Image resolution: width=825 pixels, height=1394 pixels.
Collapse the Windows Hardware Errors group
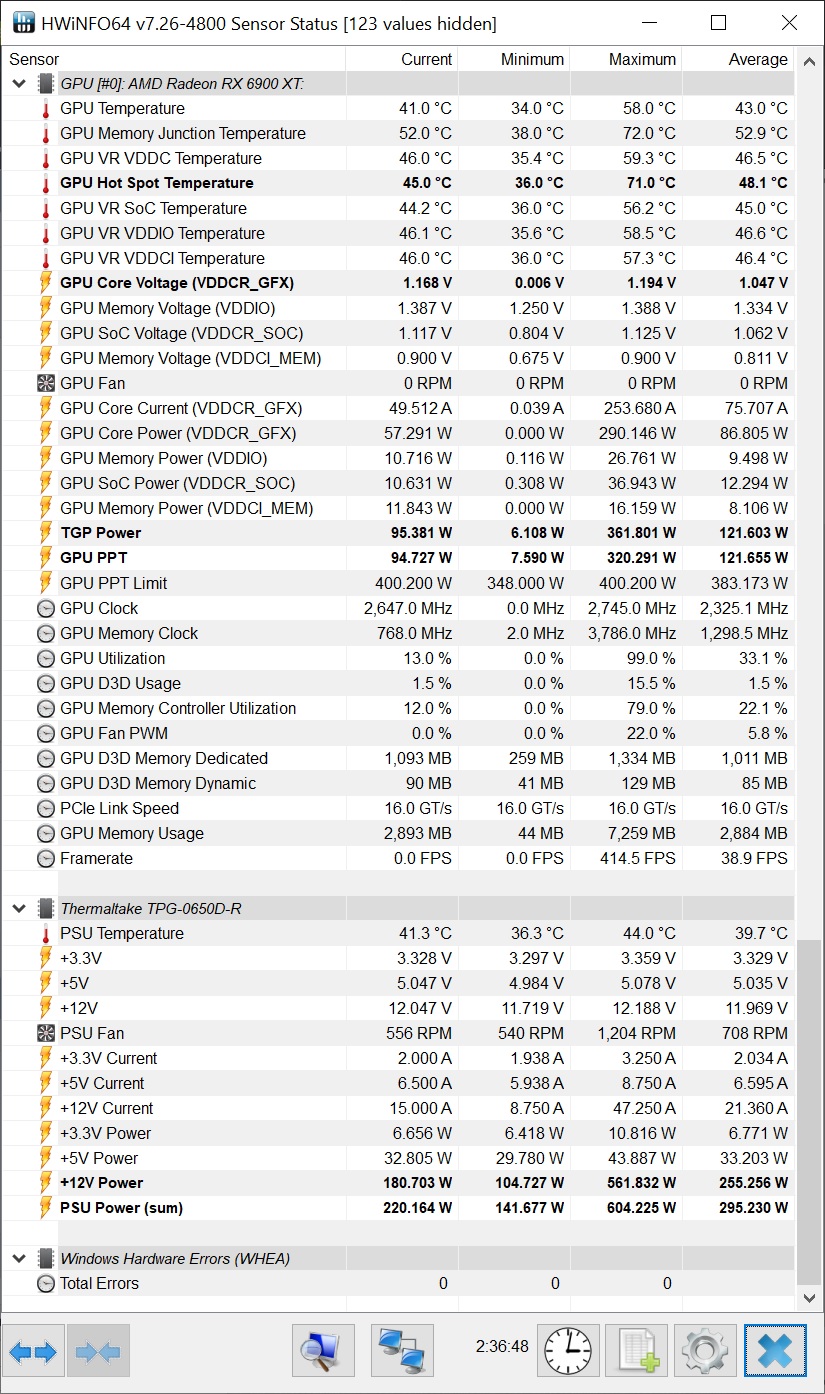pyautogui.click(x=18, y=1259)
